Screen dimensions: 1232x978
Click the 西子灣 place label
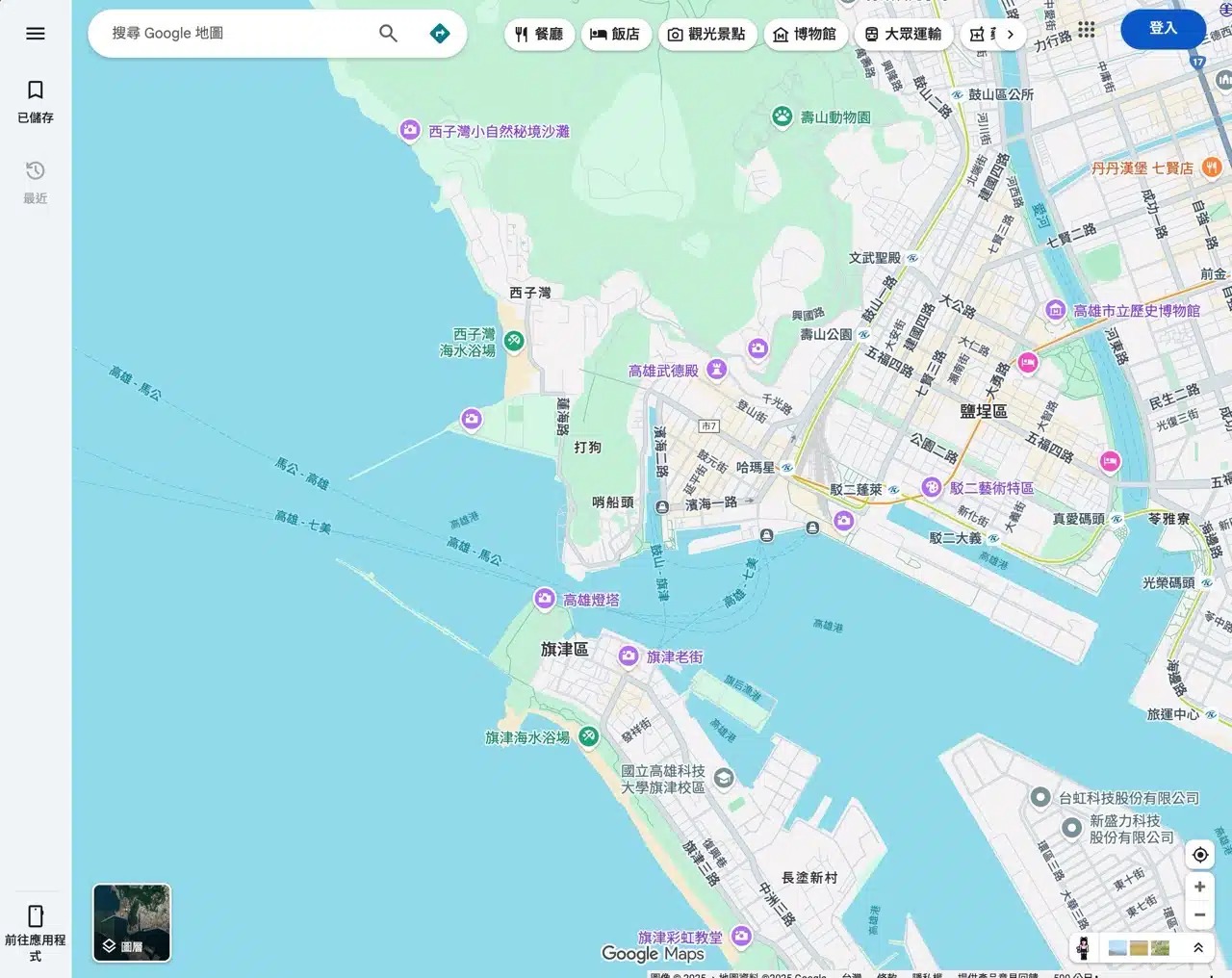(530, 293)
